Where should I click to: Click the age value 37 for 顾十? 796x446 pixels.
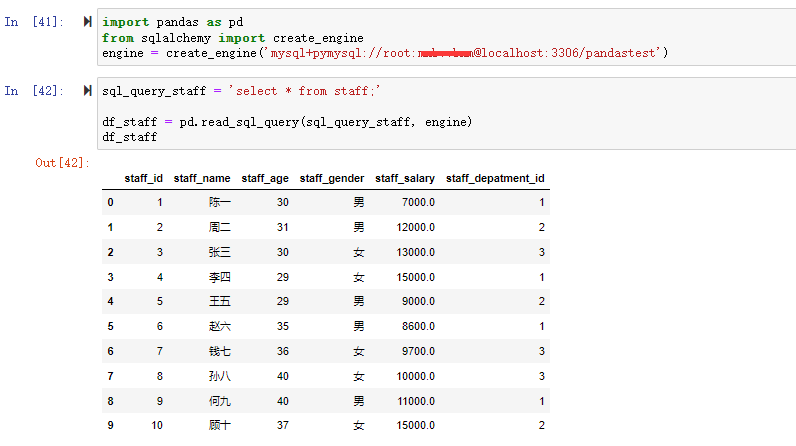point(283,425)
